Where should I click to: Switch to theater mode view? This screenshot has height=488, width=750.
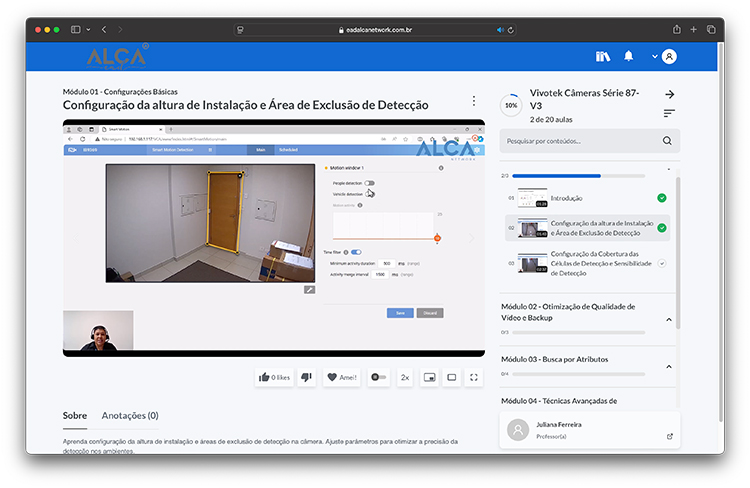pyautogui.click(x=452, y=377)
